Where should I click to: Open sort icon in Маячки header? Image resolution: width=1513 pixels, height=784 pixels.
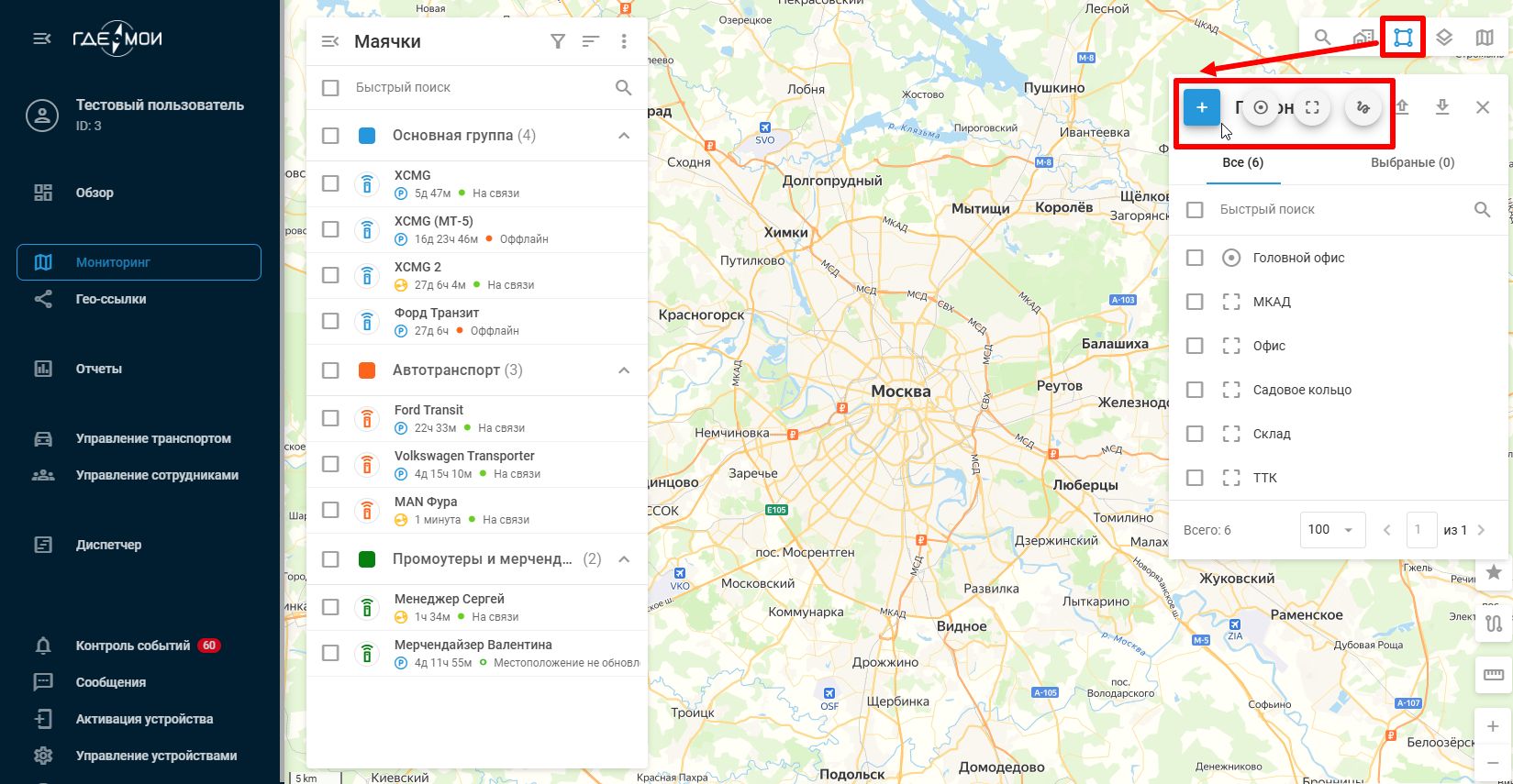[591, 41]
